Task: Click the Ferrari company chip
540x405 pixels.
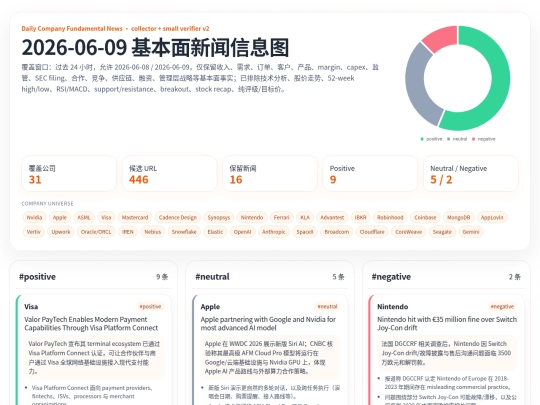Action: tap(281, 217)
